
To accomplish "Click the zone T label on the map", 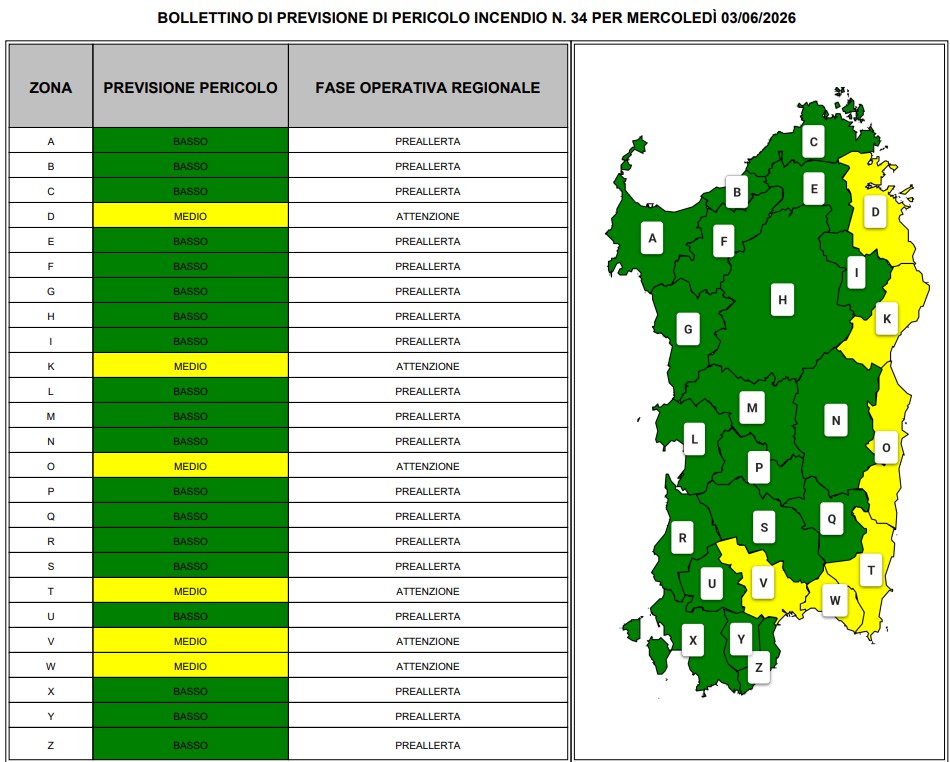I will [x=871, y=570].
